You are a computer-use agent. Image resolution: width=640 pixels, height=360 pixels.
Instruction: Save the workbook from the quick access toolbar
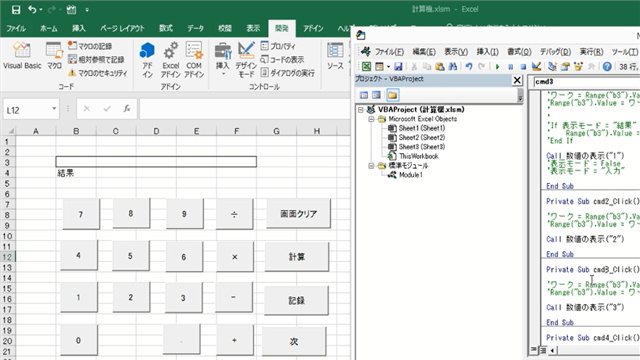(16, 9)
